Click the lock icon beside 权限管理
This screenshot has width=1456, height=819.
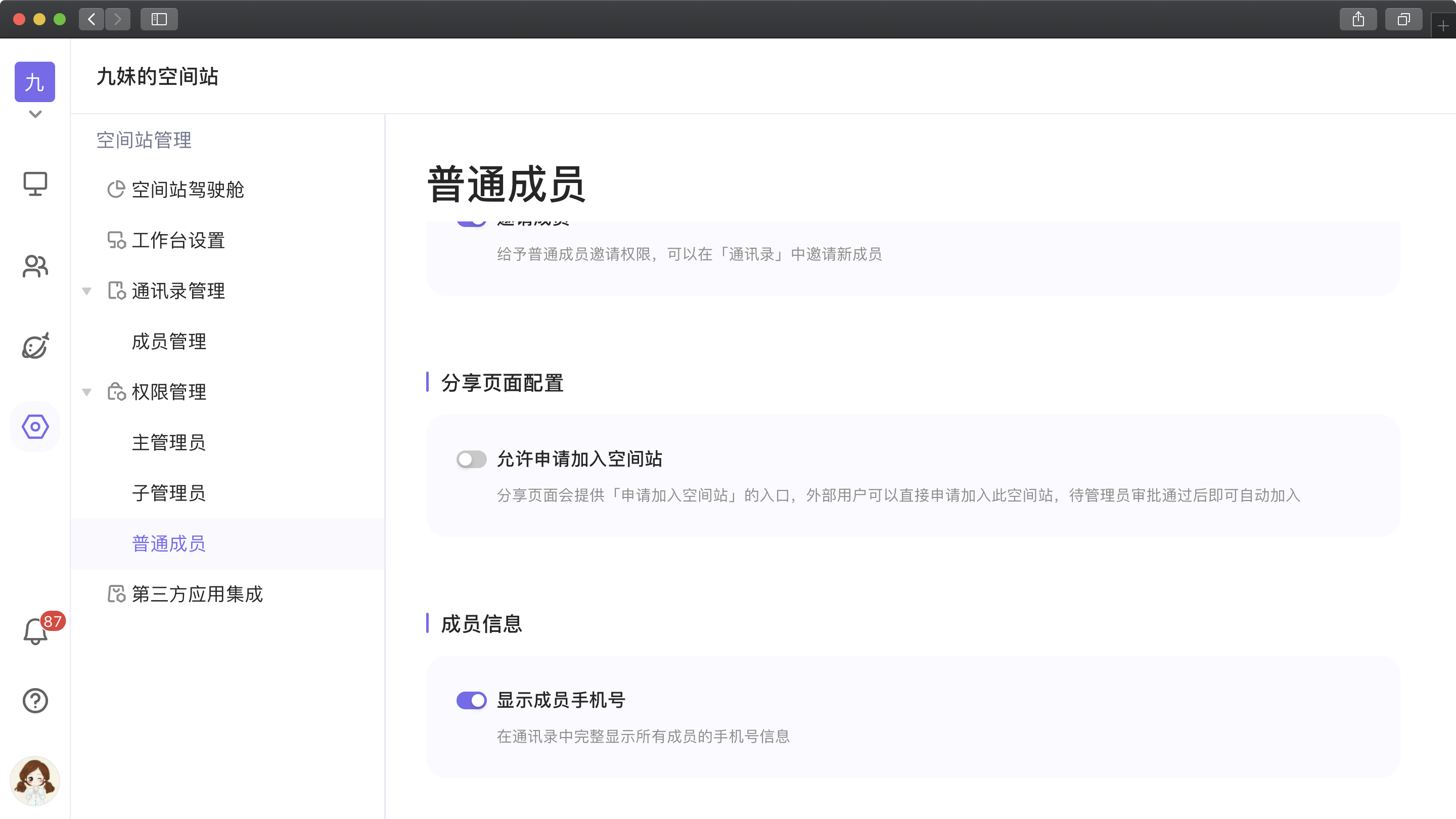[x=116, y=392]
